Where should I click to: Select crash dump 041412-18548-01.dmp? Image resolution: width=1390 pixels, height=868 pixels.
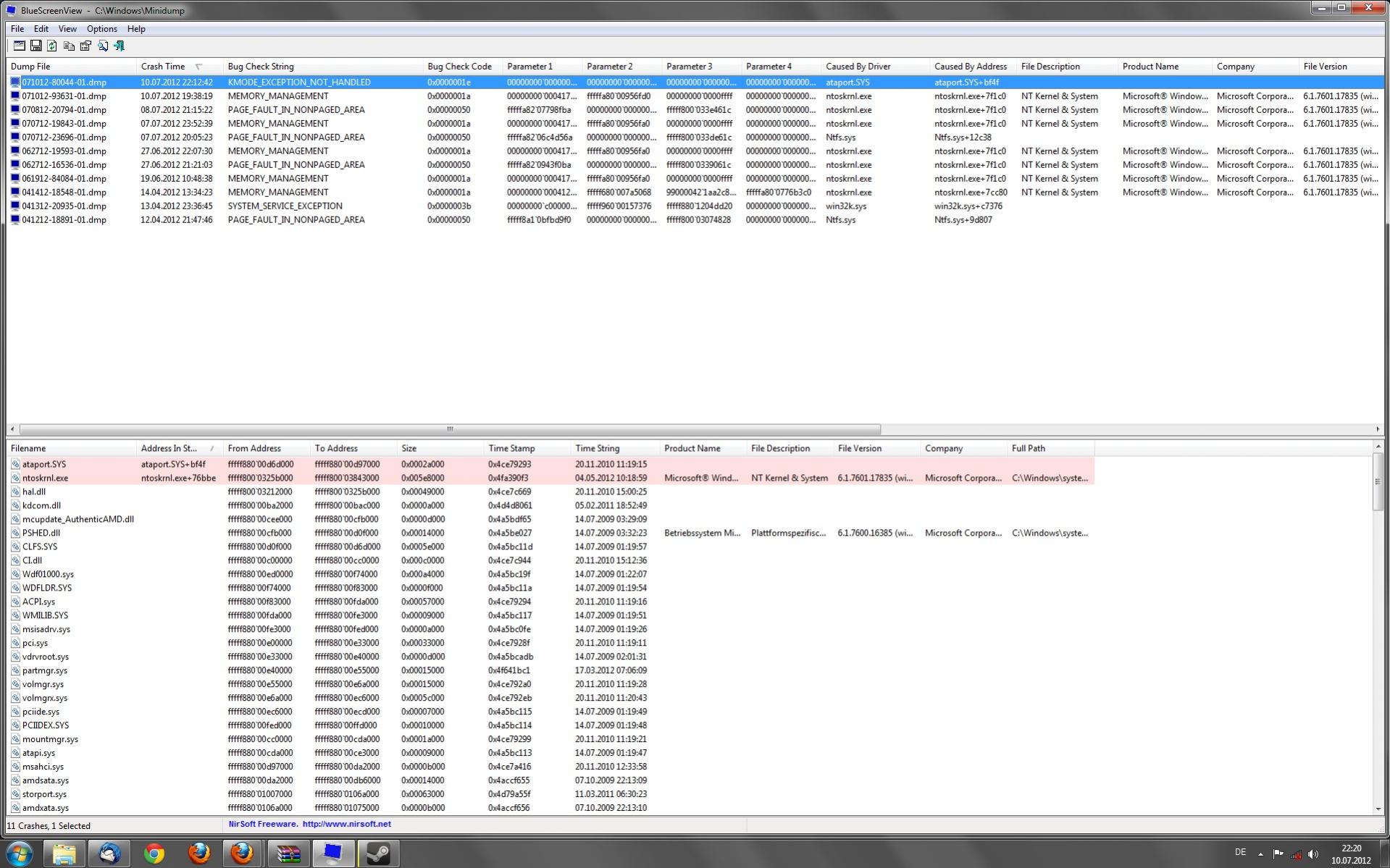[x=695, y=193]
